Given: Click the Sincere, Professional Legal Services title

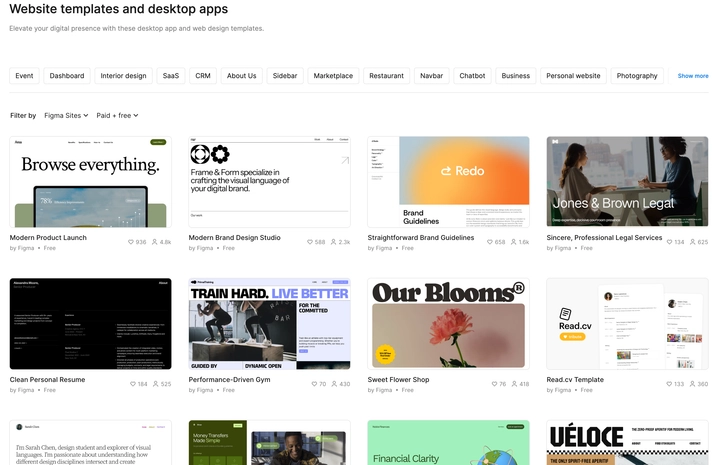Looking at the screenshot, I should tap(604, 238).
